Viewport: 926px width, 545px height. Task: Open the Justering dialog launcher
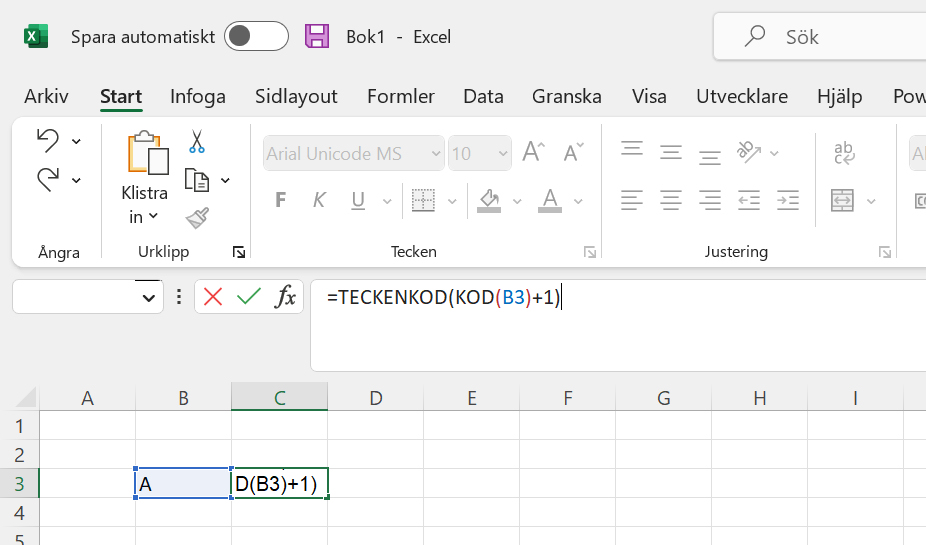click(x=885, y=253)
